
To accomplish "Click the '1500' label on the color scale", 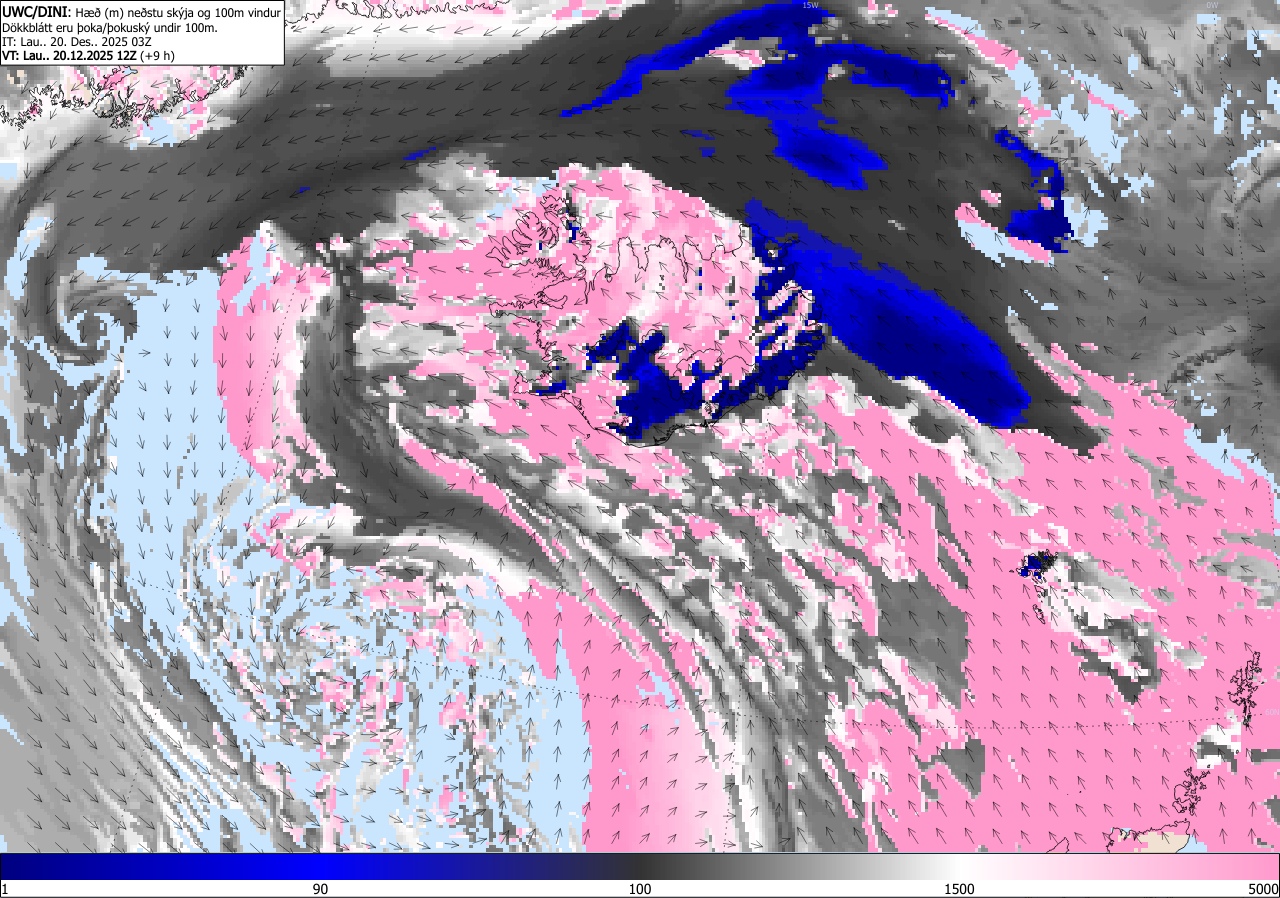I will tap(959, 889).
